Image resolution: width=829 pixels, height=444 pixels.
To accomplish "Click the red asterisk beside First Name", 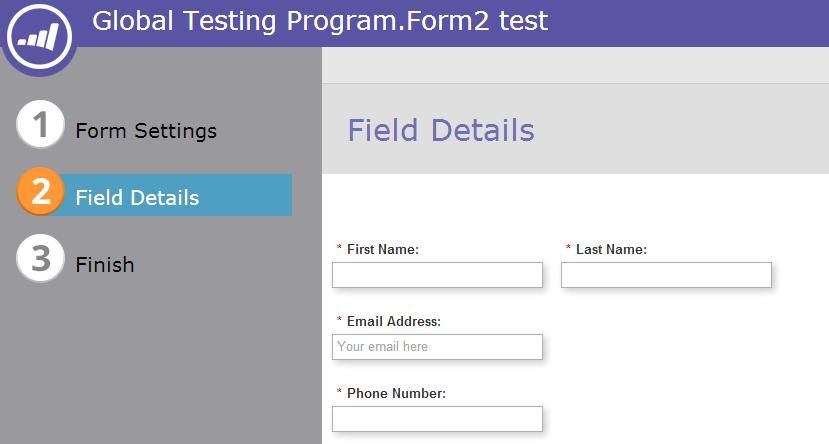I will point(339,249).
